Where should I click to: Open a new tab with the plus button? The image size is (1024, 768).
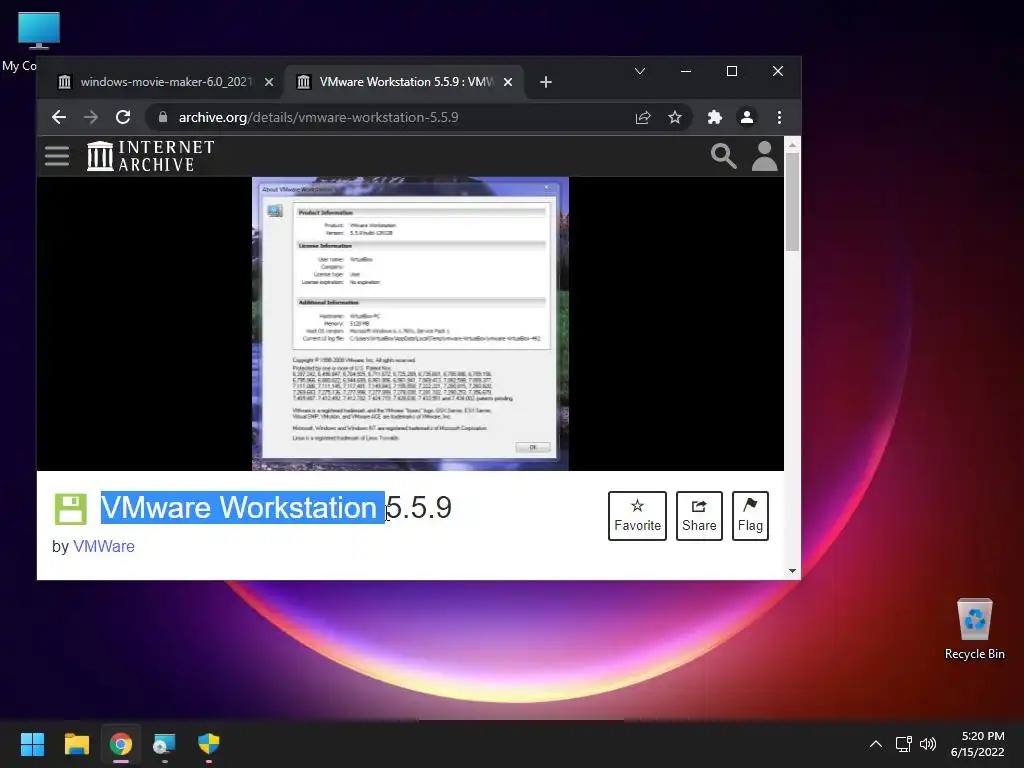tap(546, 82)
